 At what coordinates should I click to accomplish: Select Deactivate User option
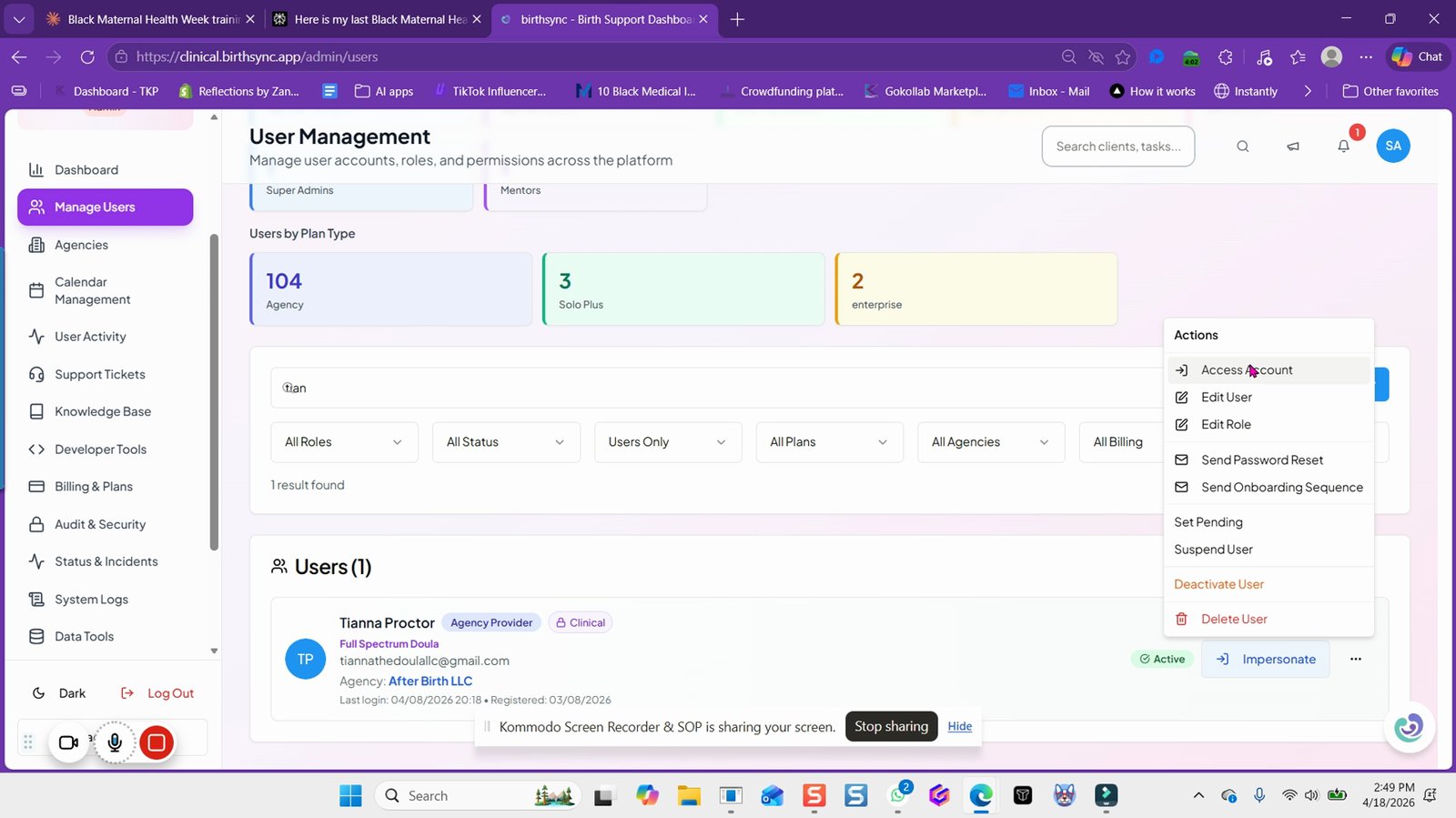[1269, 584]
